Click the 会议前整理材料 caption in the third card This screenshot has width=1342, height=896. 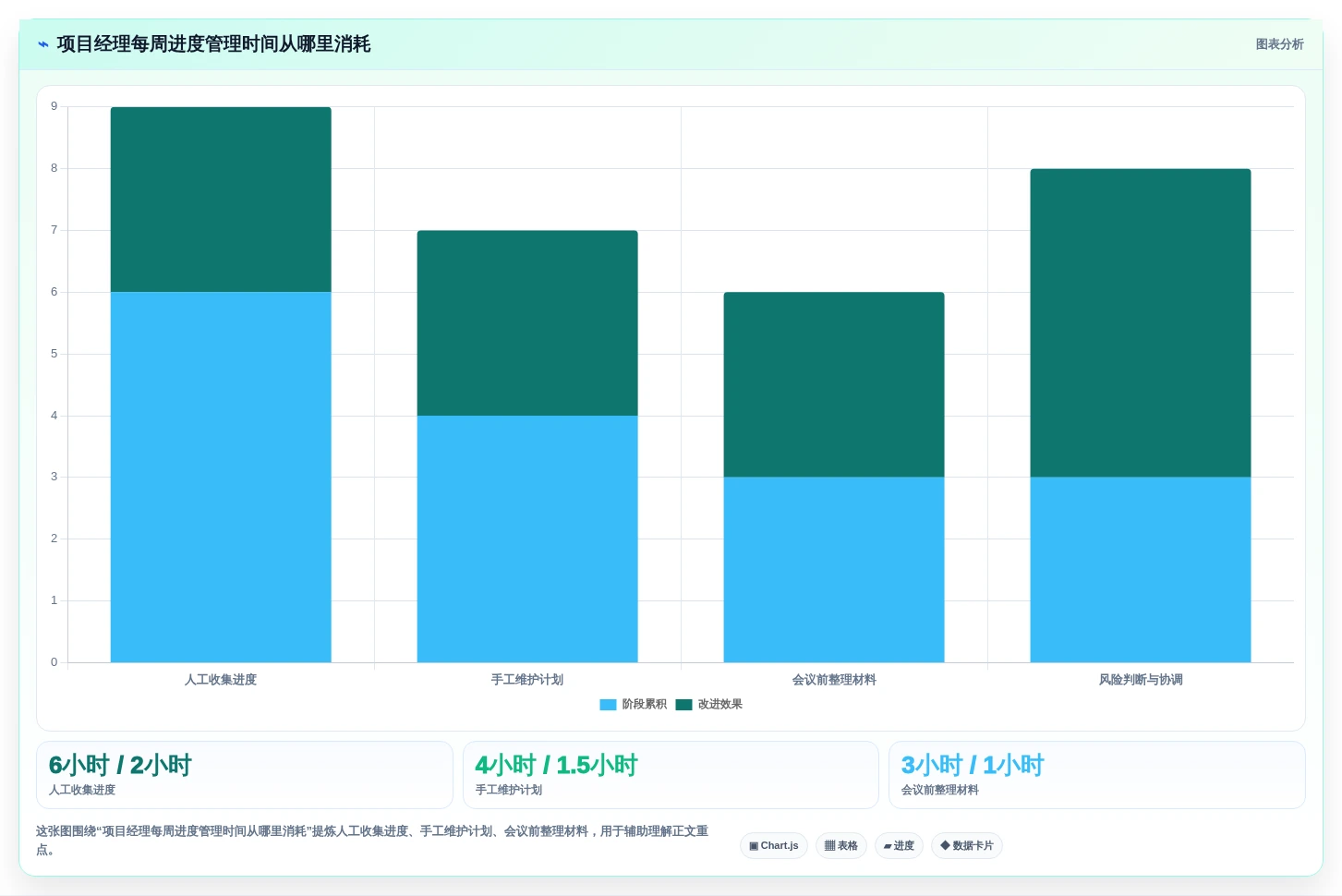pyautogui.click(x=940, y=790)
